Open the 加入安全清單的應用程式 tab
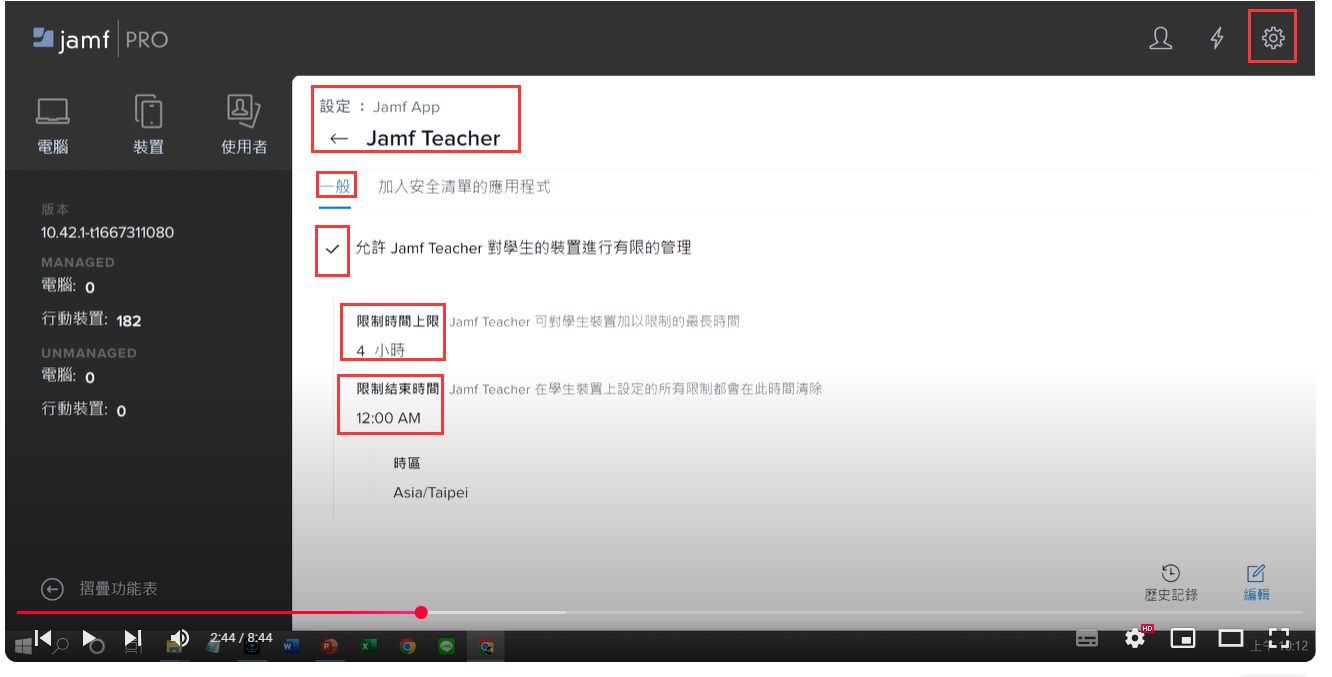Viewport: 1332px width, 677px height. tap(464, 187)
